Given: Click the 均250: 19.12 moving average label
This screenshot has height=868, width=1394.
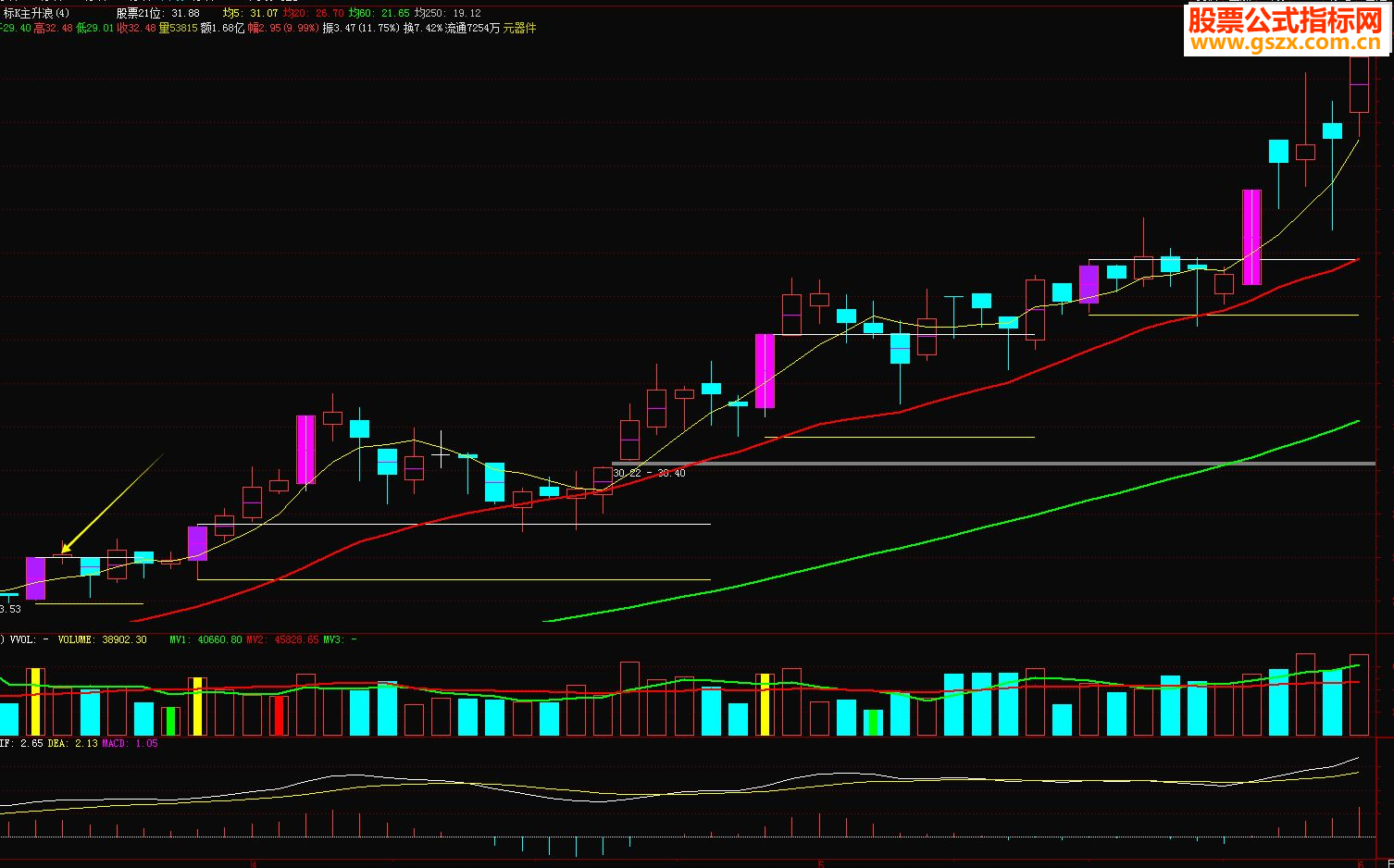Looking at the screenshot, I should click(447, 13).
